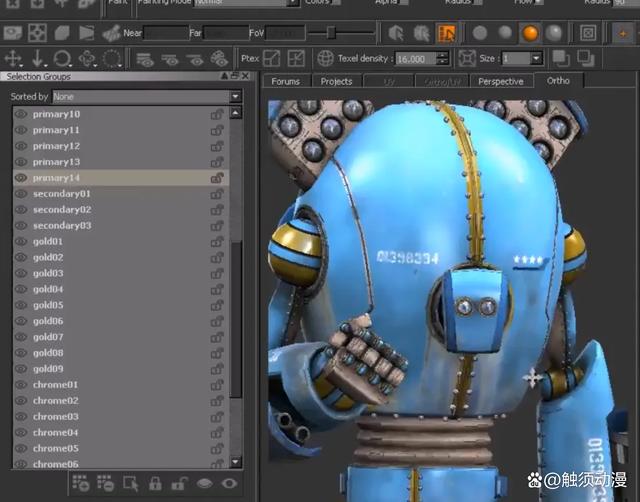Toggle visibility of primary10 group
The width and height of the screenshot is (640, 502).
point(21,114)
